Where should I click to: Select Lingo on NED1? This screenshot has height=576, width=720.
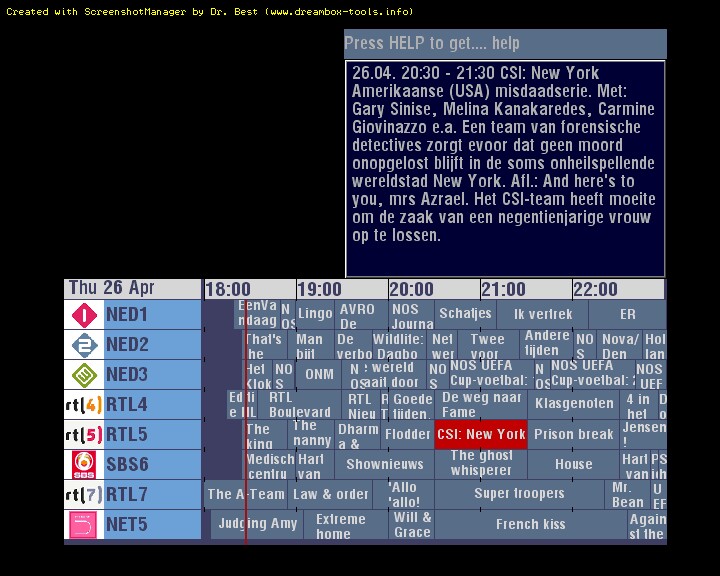[x=315, y=315]
